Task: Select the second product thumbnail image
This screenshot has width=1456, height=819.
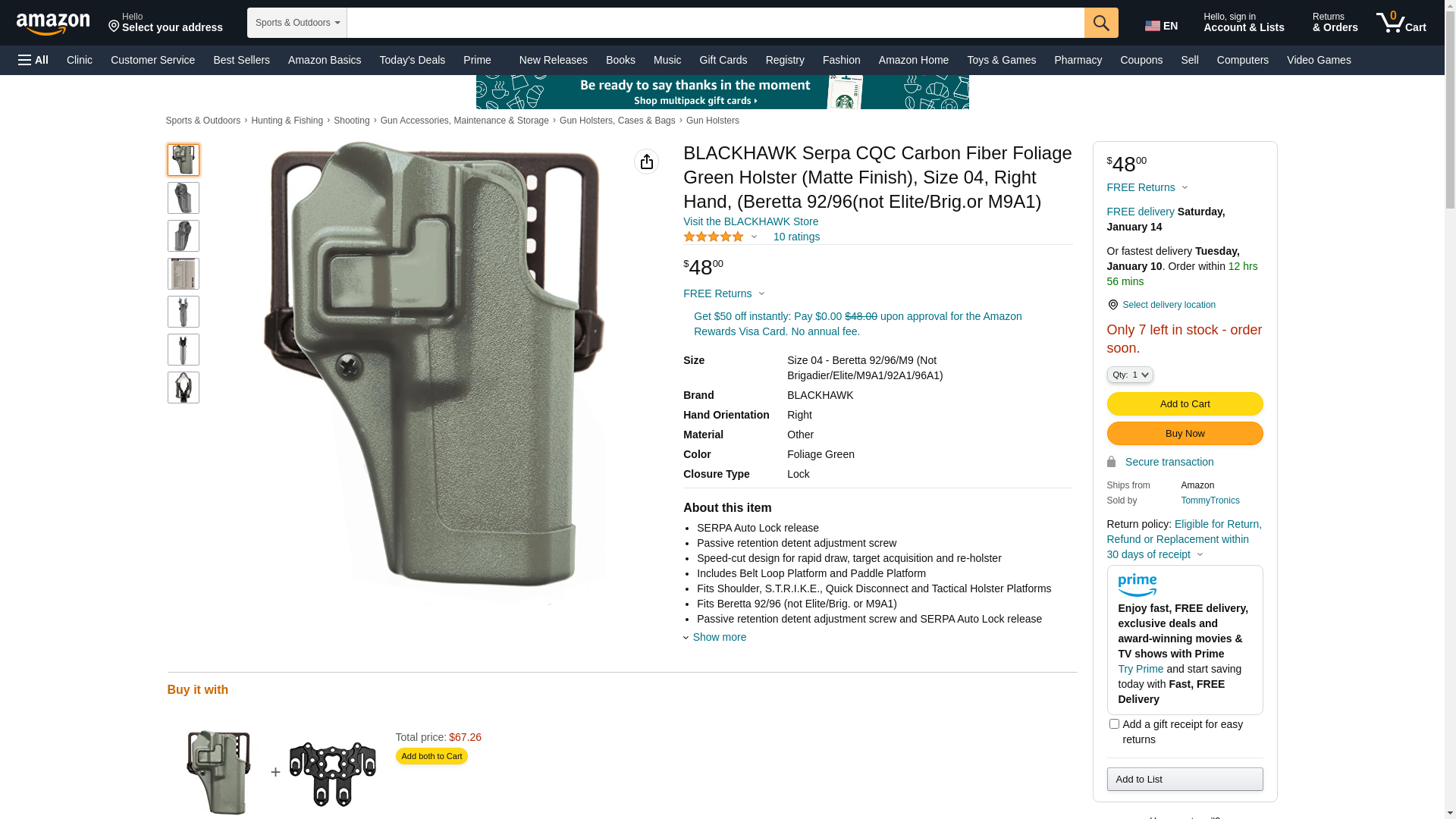Action: click(x=184, y=198)
